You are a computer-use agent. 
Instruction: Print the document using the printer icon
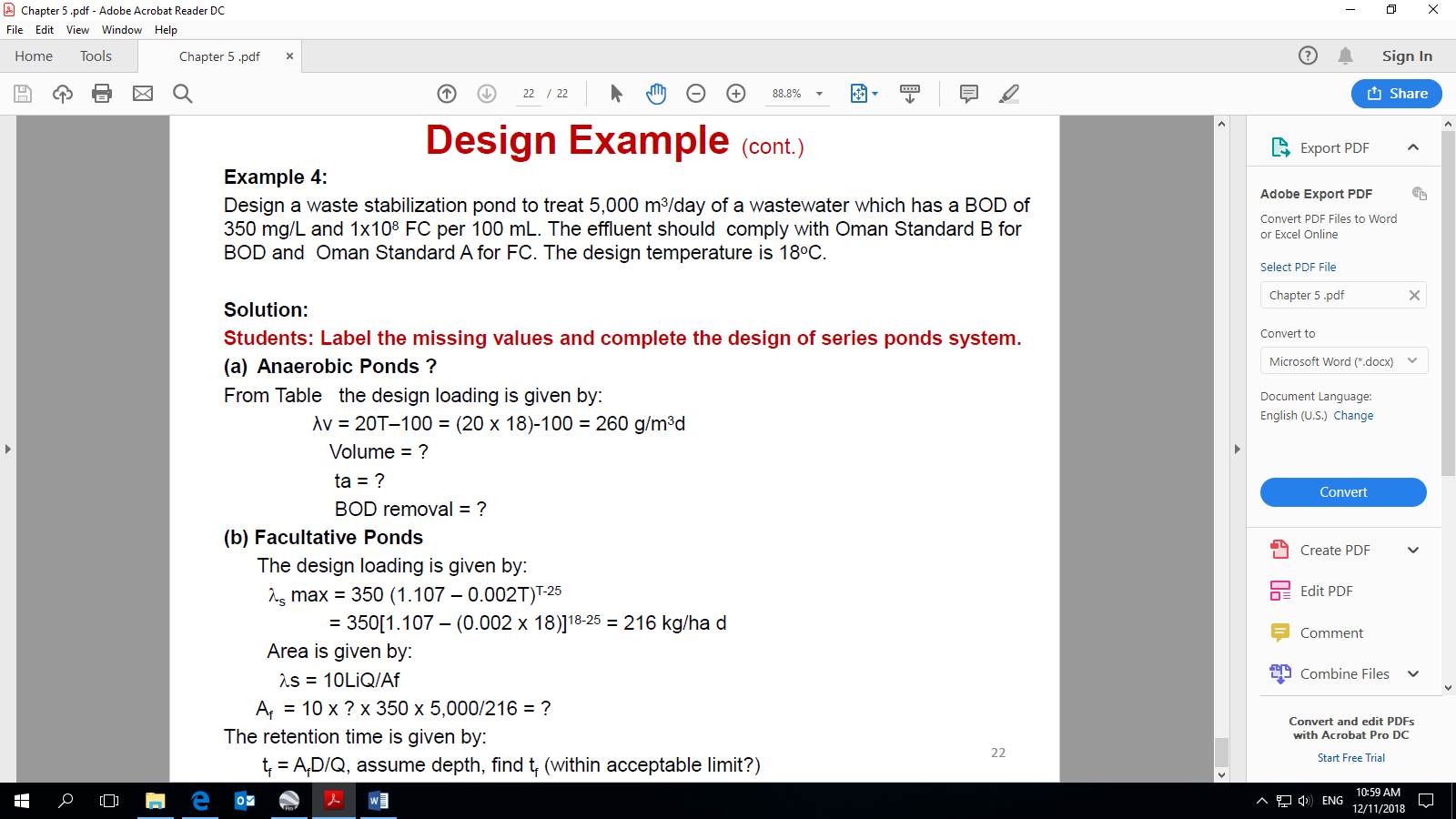[102, 94]
